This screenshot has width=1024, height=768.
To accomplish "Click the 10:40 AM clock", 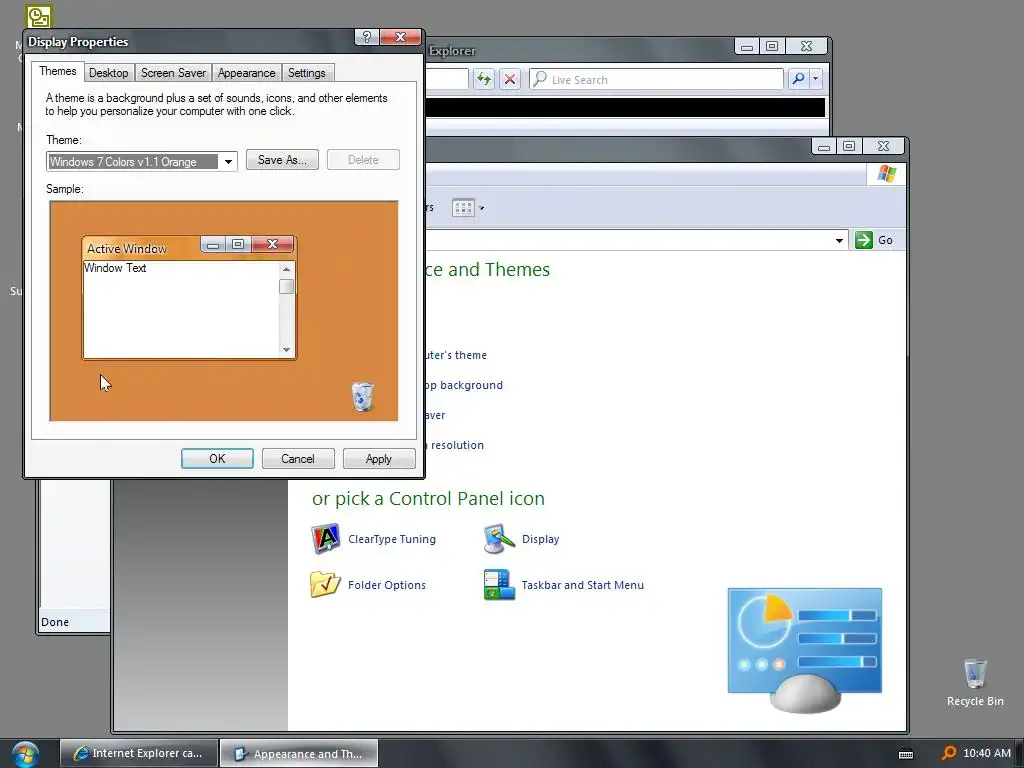I will tap(987, 753).
